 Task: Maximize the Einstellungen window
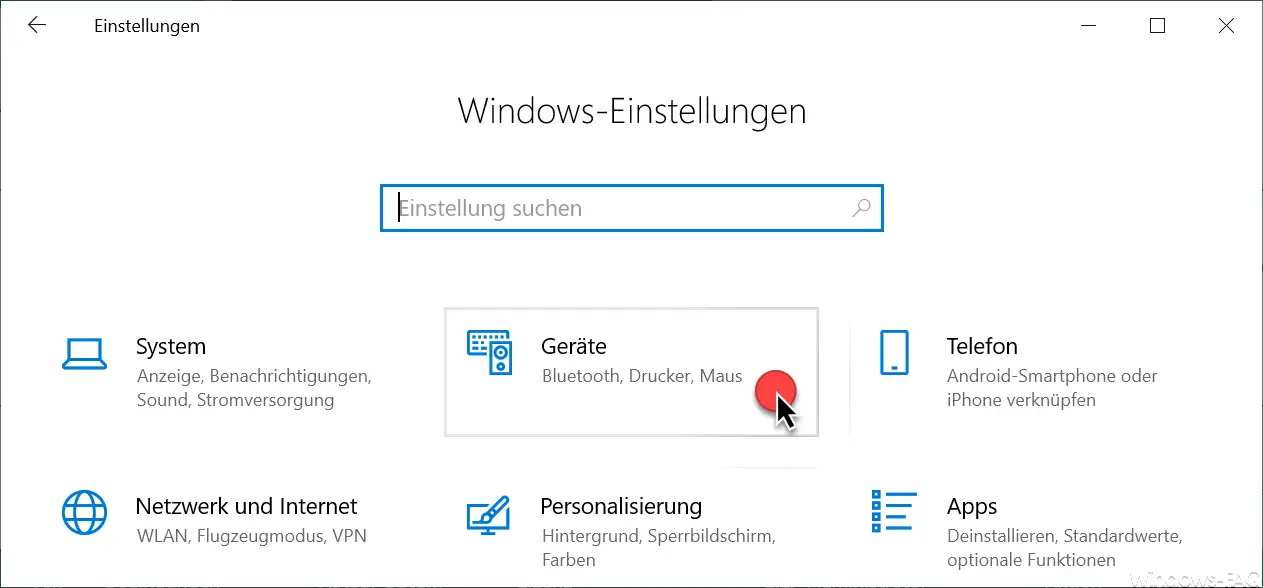(x=1157, y=26)
